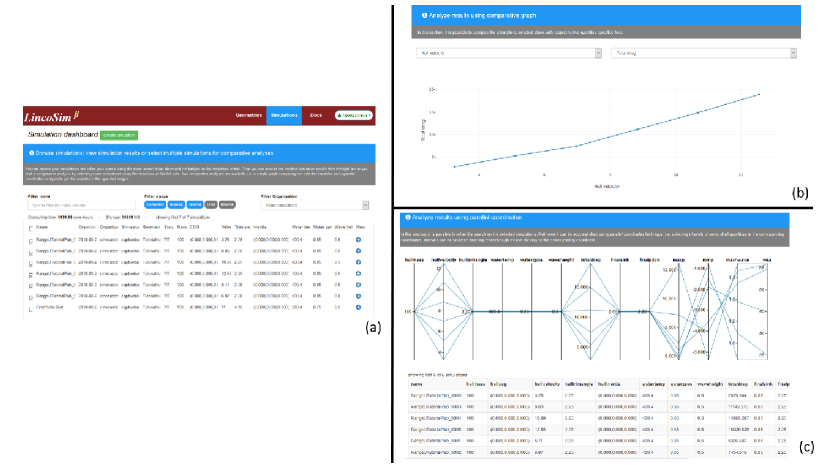Click the finalsink parallel coordinates axis
The height and width of the screenshot is (465, 830).
pos(620,311)
